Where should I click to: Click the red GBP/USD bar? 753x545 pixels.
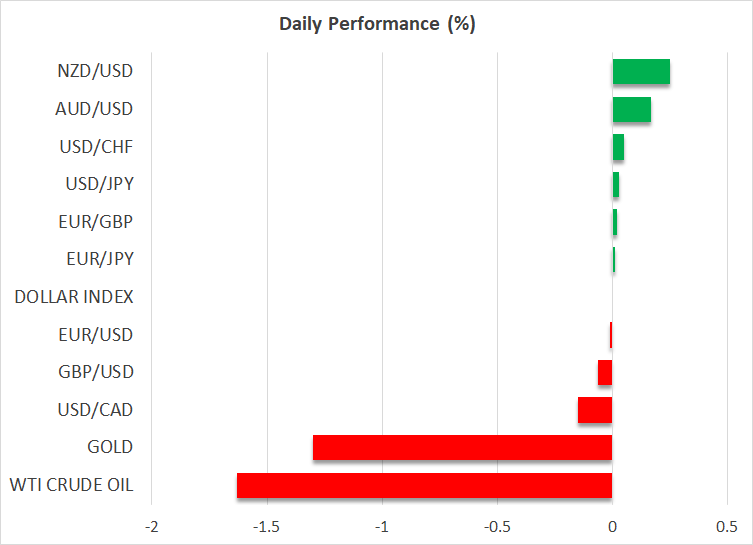(605, 372)
